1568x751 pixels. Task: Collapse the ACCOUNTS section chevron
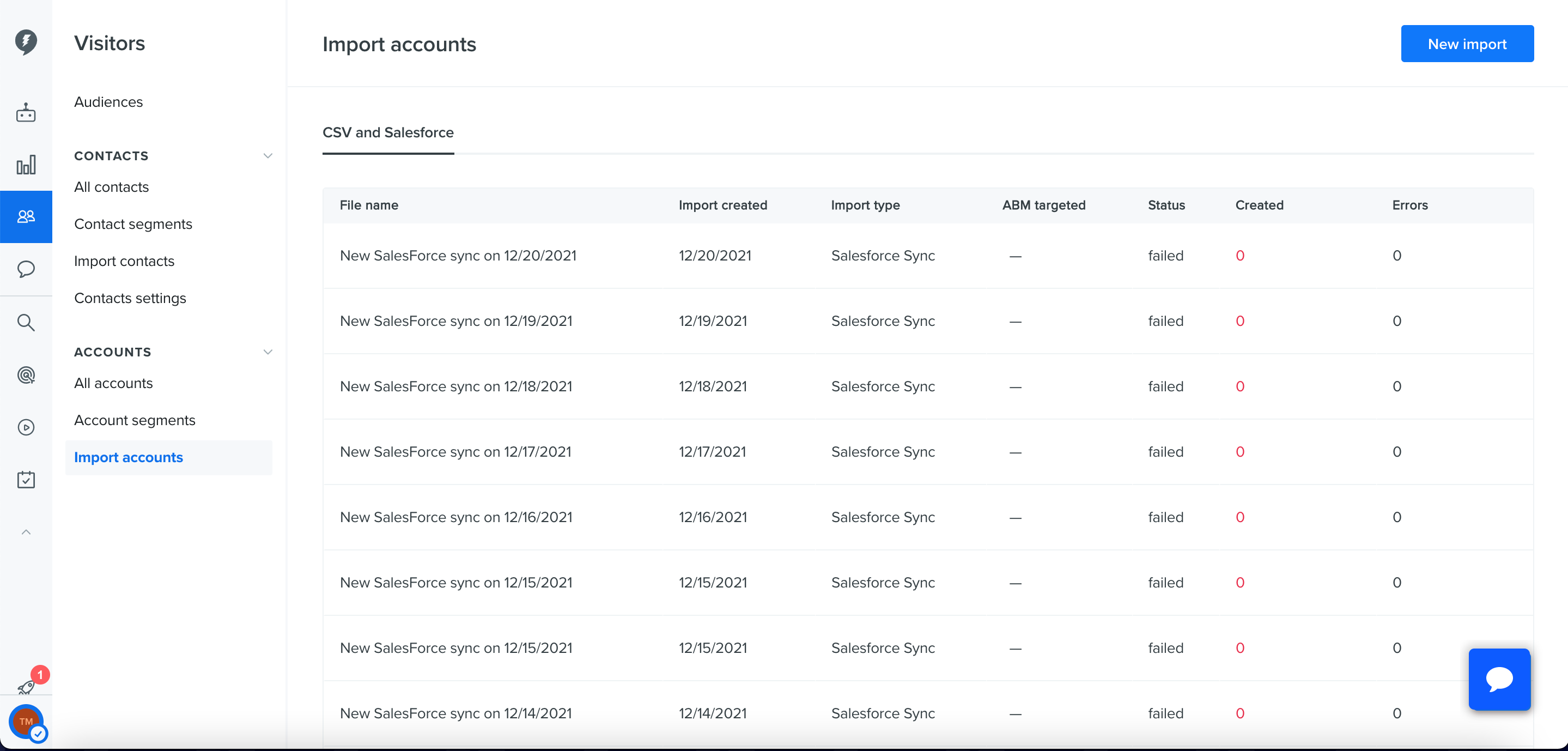[267, 352]
